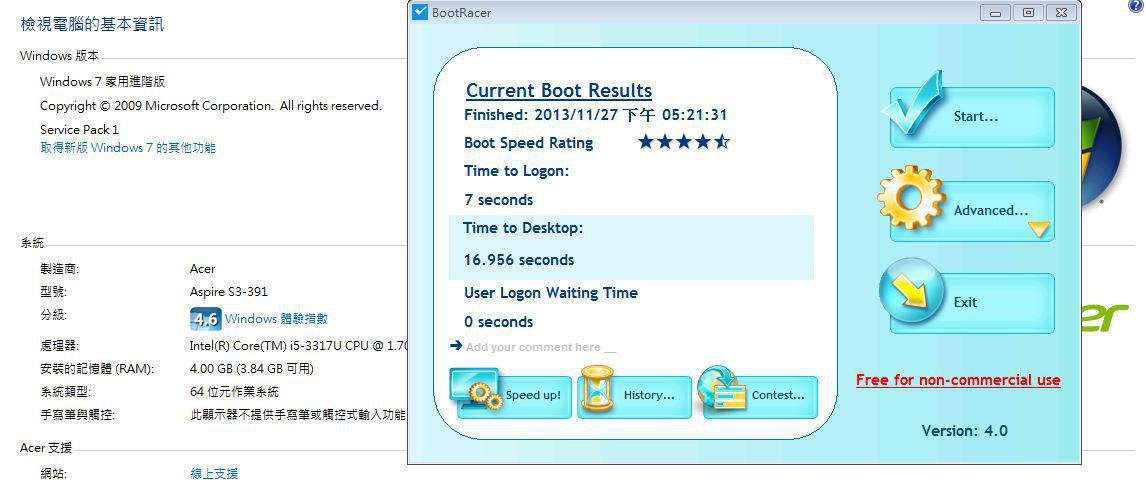Click Windows 7 家用進階版 edition text
This screenshot has width=1146, height=489.
point(102,81)
